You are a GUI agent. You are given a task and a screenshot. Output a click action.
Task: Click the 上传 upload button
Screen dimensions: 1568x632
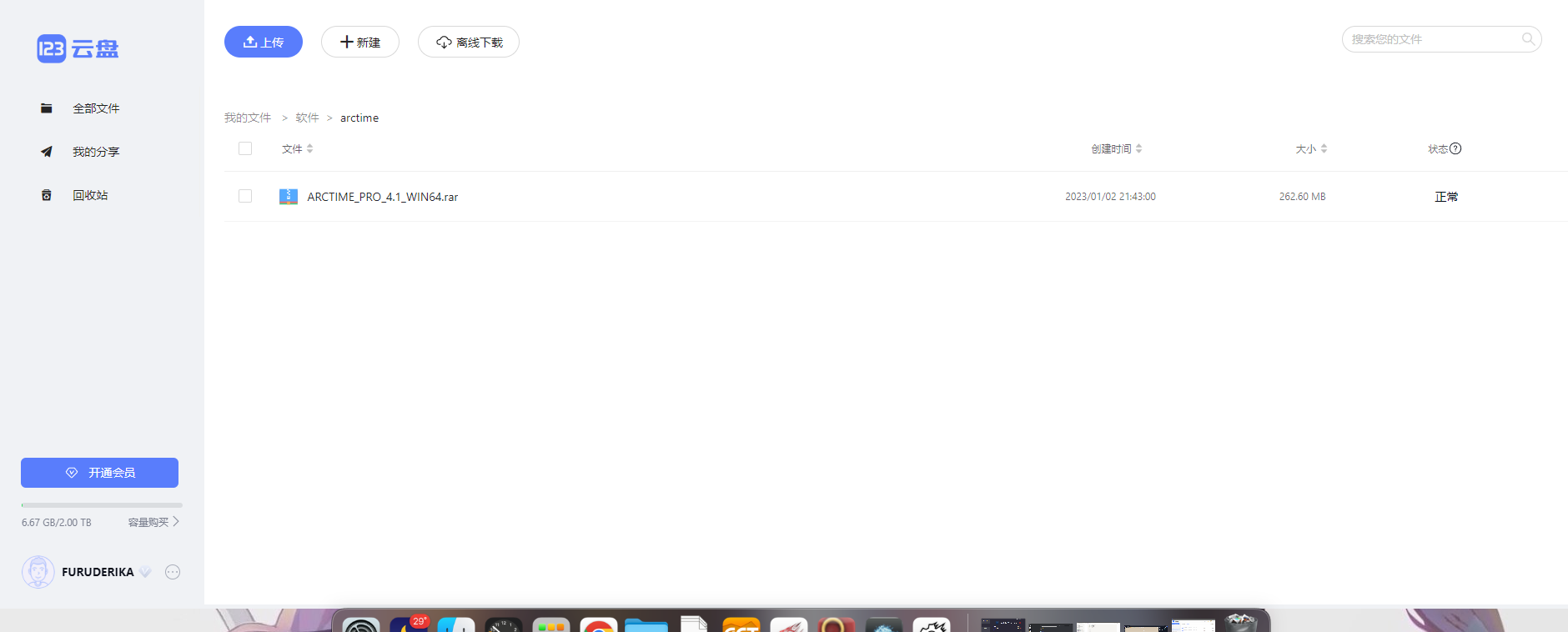(264, 42)
